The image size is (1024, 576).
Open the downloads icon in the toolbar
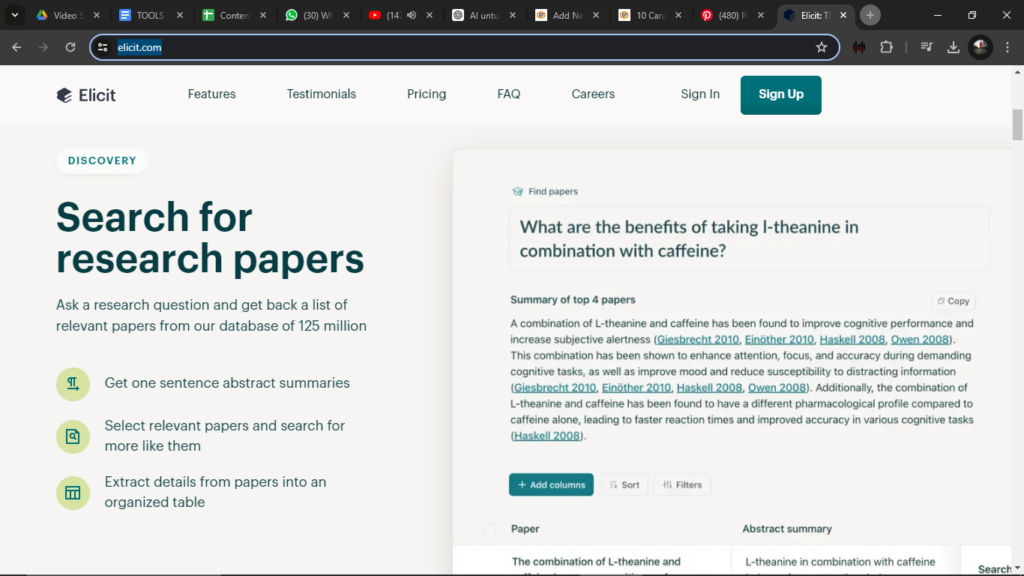click(953, 47)
